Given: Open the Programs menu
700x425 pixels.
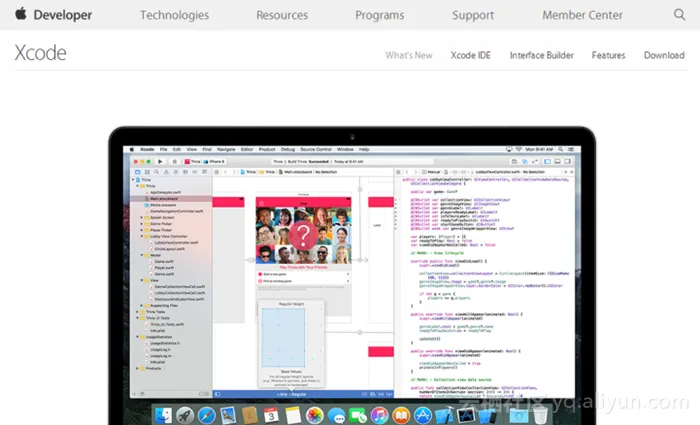Looking at the screenshot, I should (379, 15).
